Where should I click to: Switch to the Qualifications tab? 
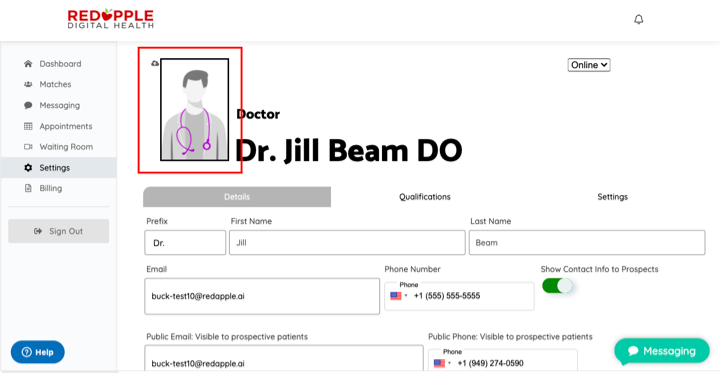pyautogui.click(x=425, y=197)
